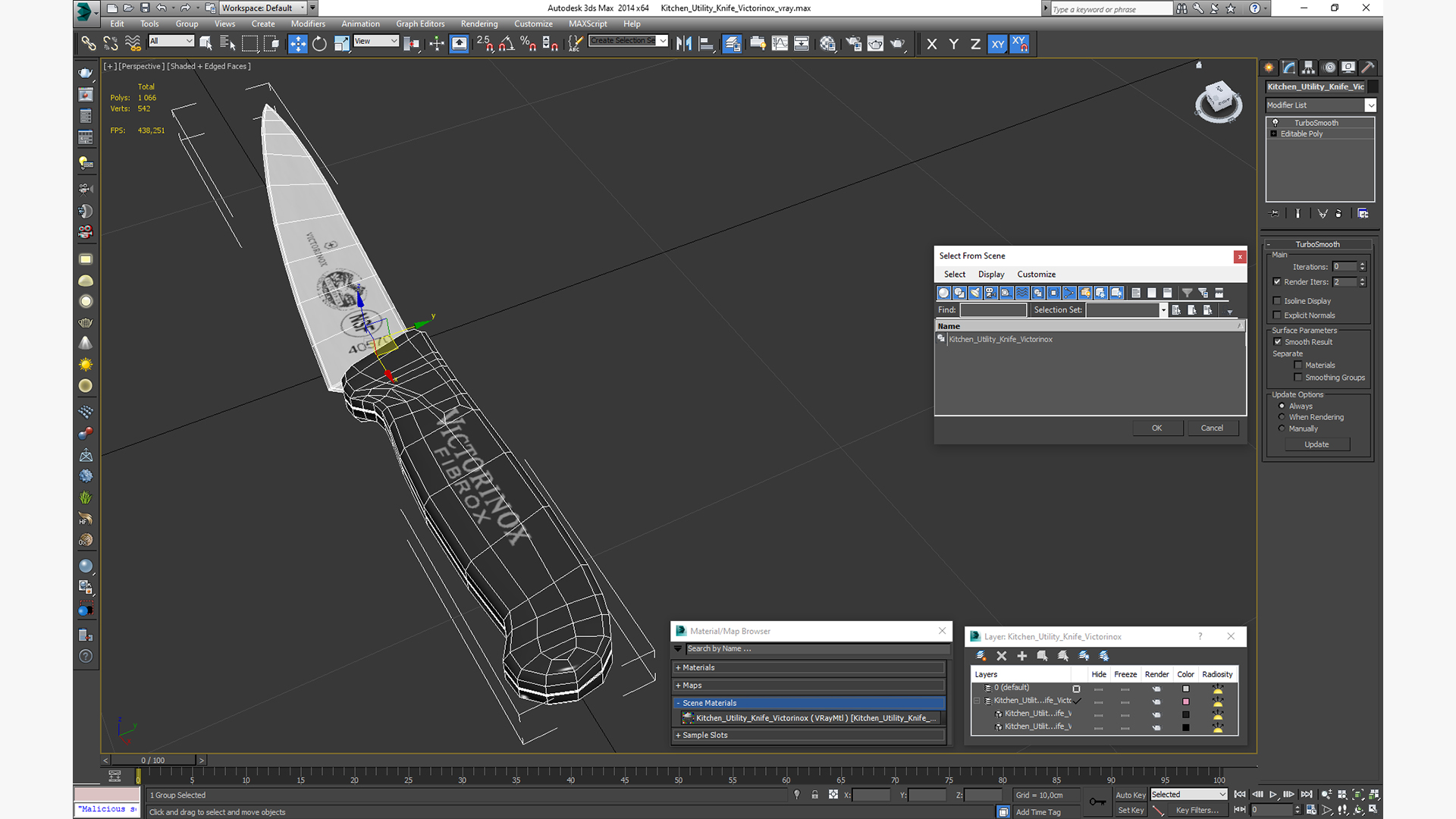This screenshot has height=819, width=1456.
Task: Toggle Angle Snap in main toolbar
Action: 507,44
